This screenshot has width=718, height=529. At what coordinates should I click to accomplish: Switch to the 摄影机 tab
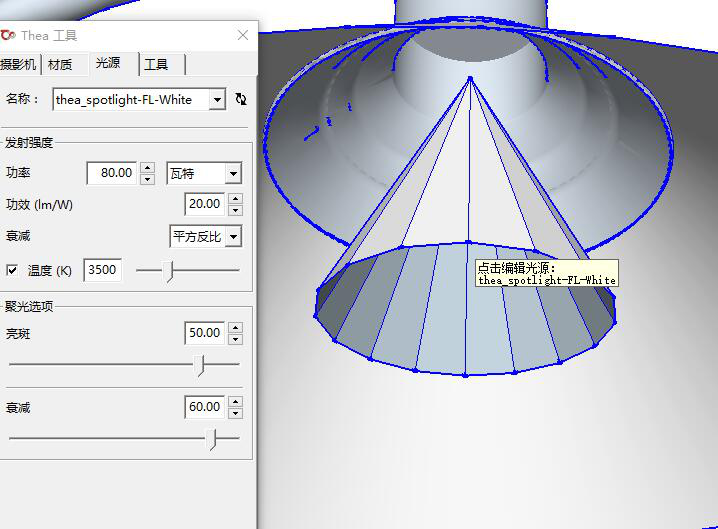point(18,64)
